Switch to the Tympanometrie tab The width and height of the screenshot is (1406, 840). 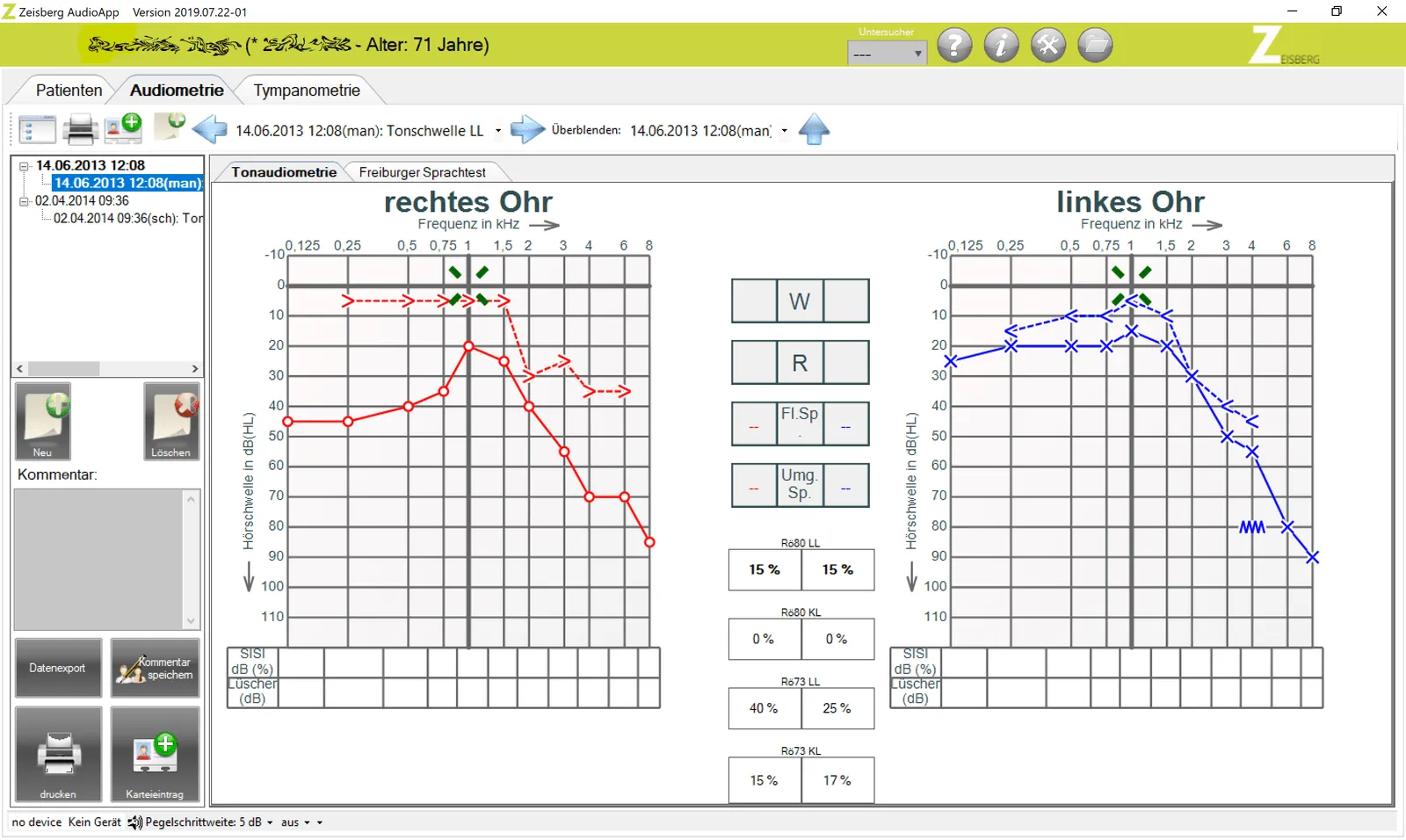coord(307,91)
